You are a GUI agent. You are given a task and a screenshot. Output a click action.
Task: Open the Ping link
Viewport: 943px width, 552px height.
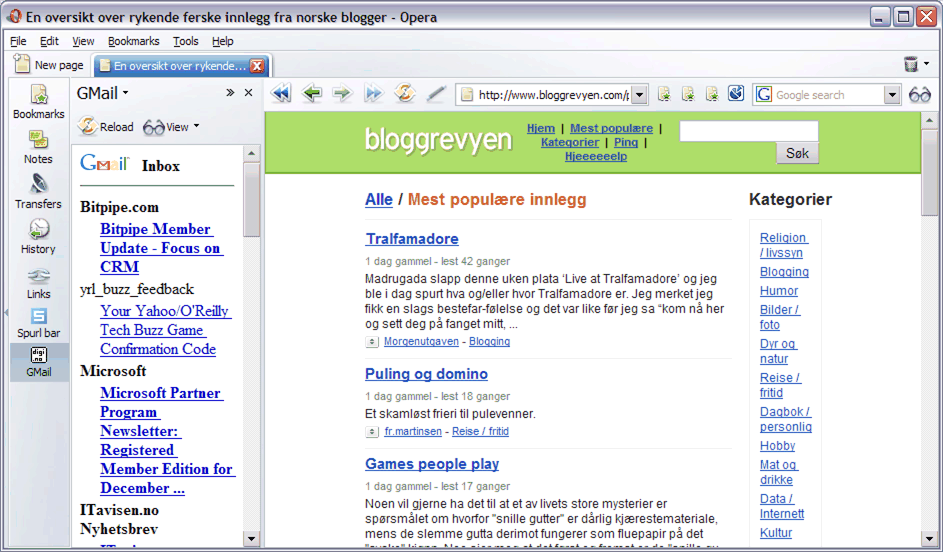[625, 143]
